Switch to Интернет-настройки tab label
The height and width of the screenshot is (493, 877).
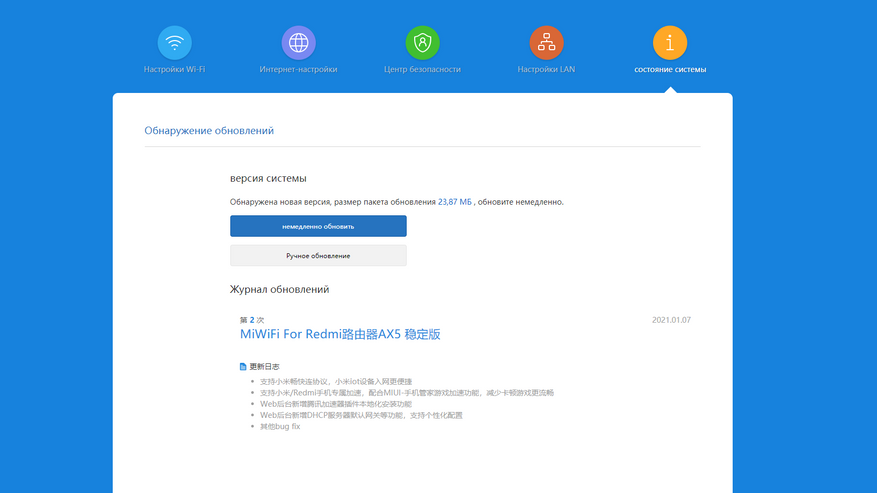(x=298, y=69)
